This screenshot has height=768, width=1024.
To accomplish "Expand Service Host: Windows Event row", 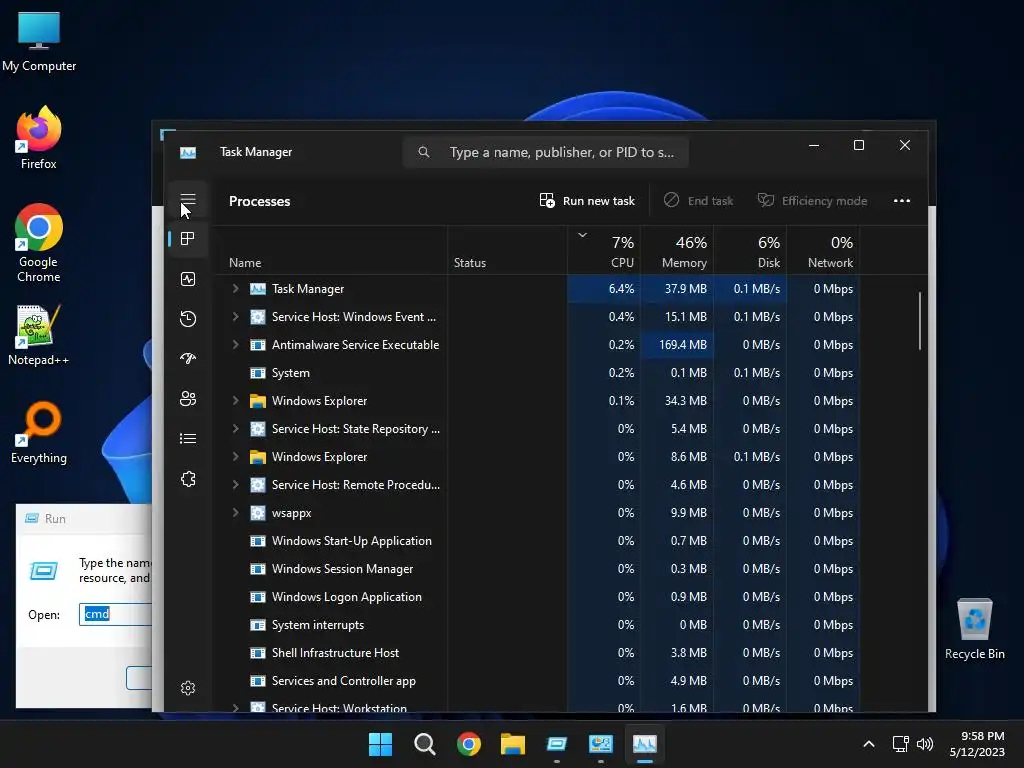I will pyautogui.click(x=235, y=317).
